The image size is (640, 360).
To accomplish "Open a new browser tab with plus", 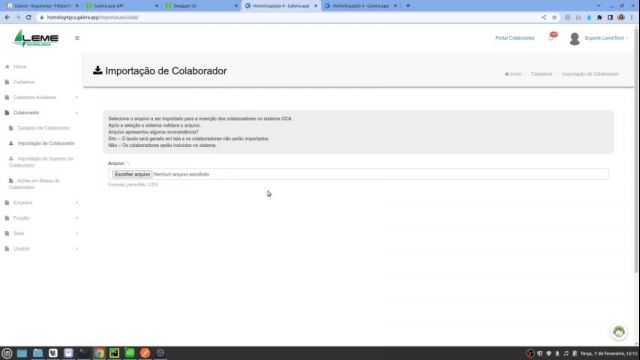I will pos(408,6).
